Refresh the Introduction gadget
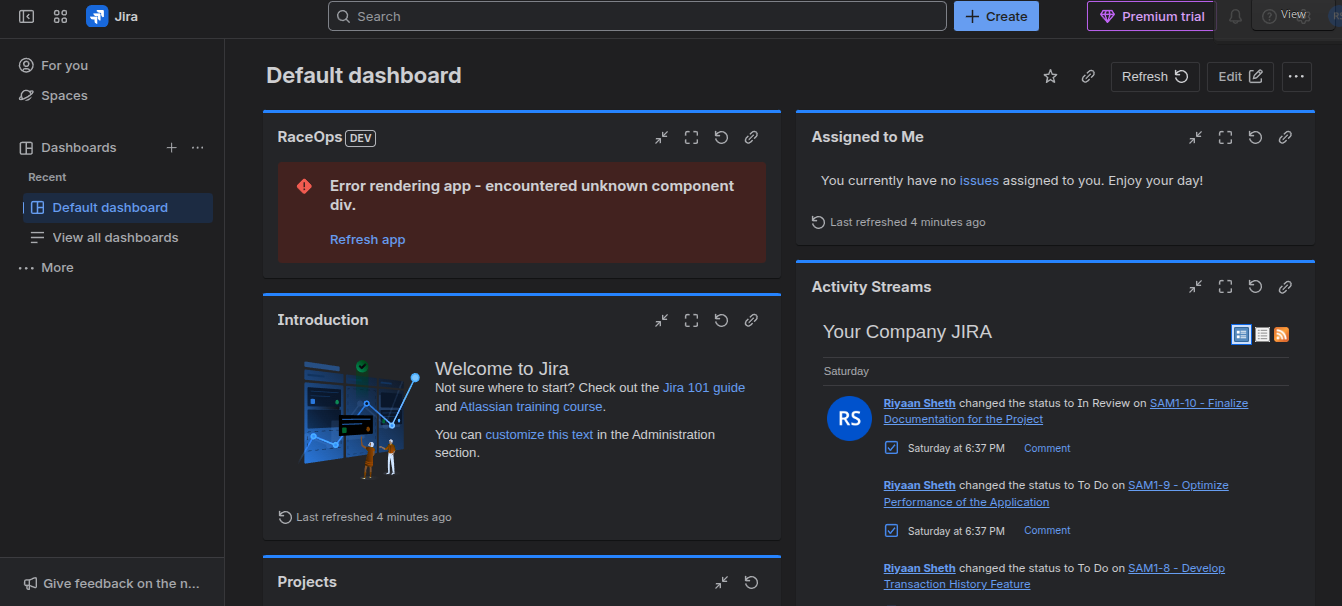This screenshot has width=1342, height=606. pos(721,321)
